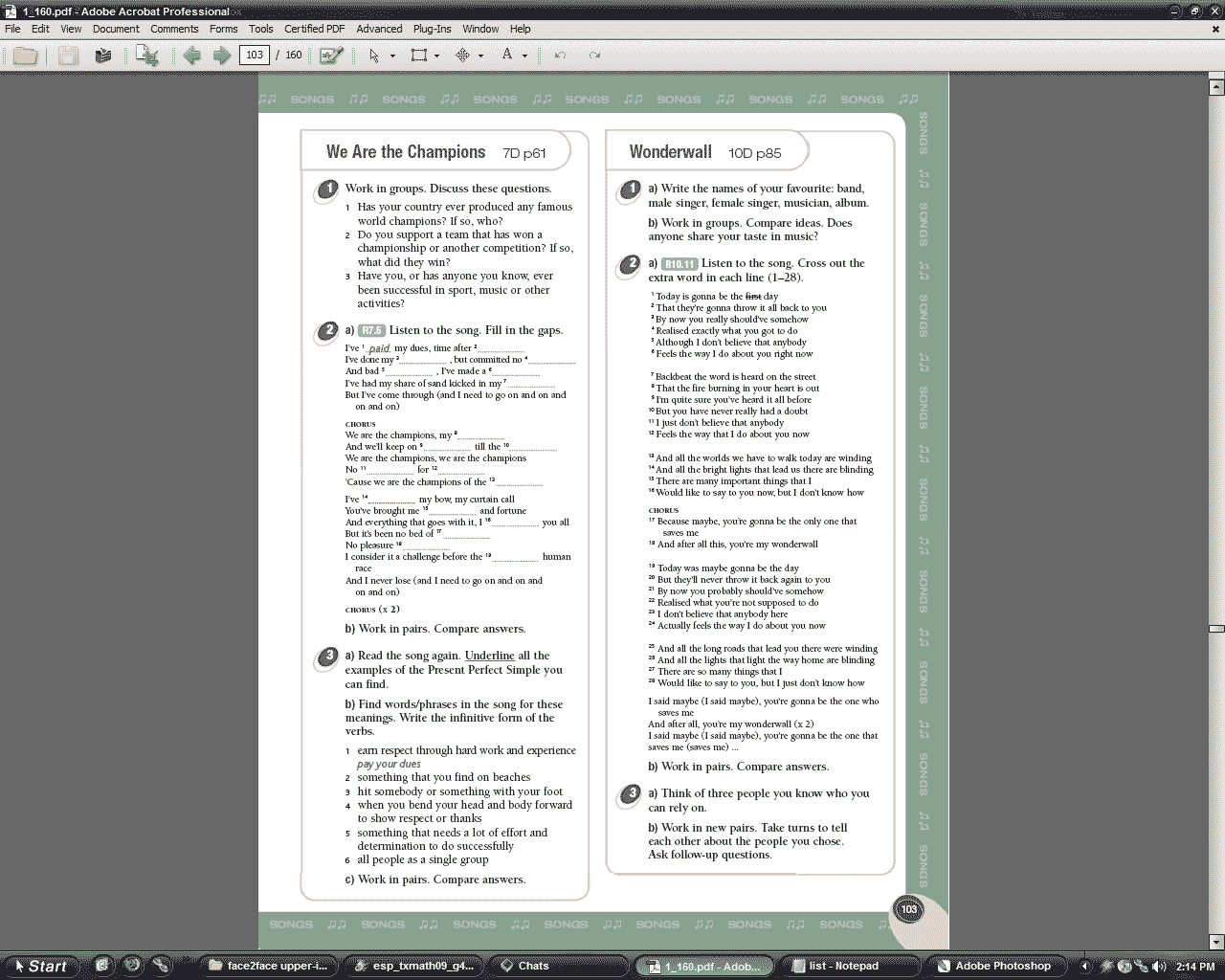Select the TouchUp Text 'A' tool
Screen dimensions: 1225x980
click(x=507, y=55)
